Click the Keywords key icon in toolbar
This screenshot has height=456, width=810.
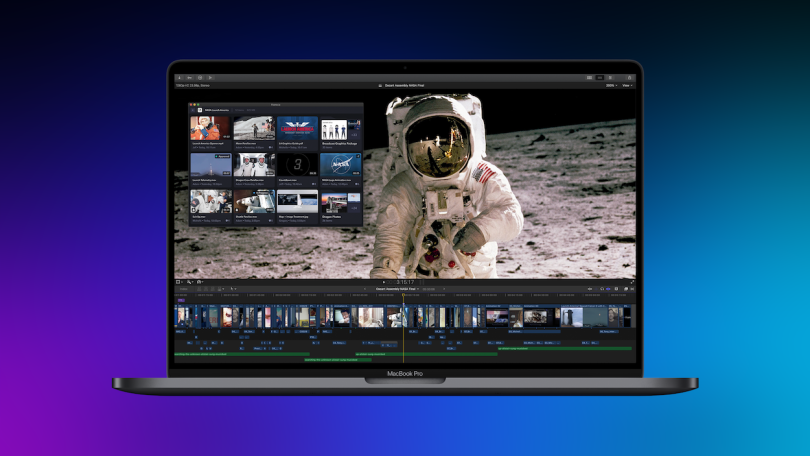(x=190, y=77)
